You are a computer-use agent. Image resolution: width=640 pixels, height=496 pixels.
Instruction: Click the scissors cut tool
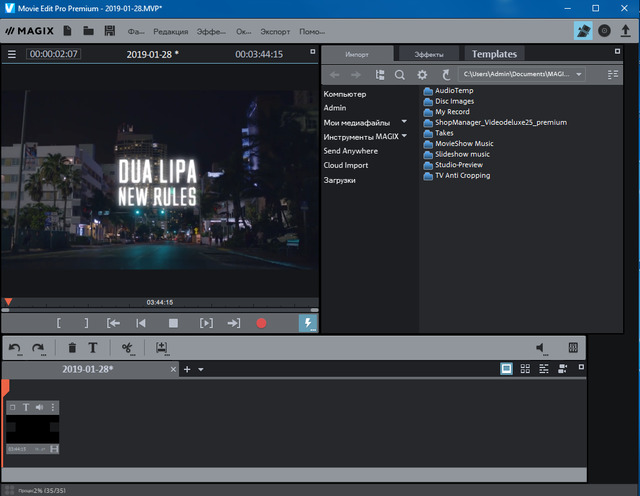127,348
